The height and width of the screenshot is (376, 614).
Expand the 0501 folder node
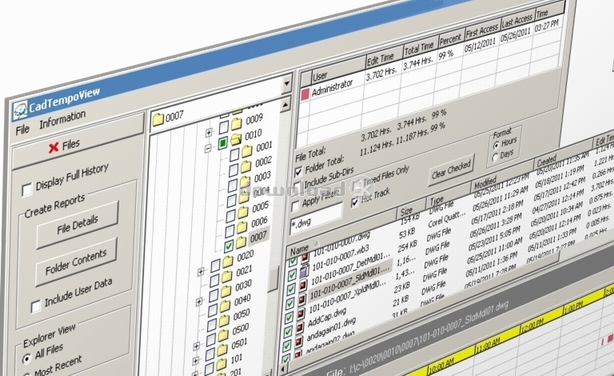(x=196, y=360)
